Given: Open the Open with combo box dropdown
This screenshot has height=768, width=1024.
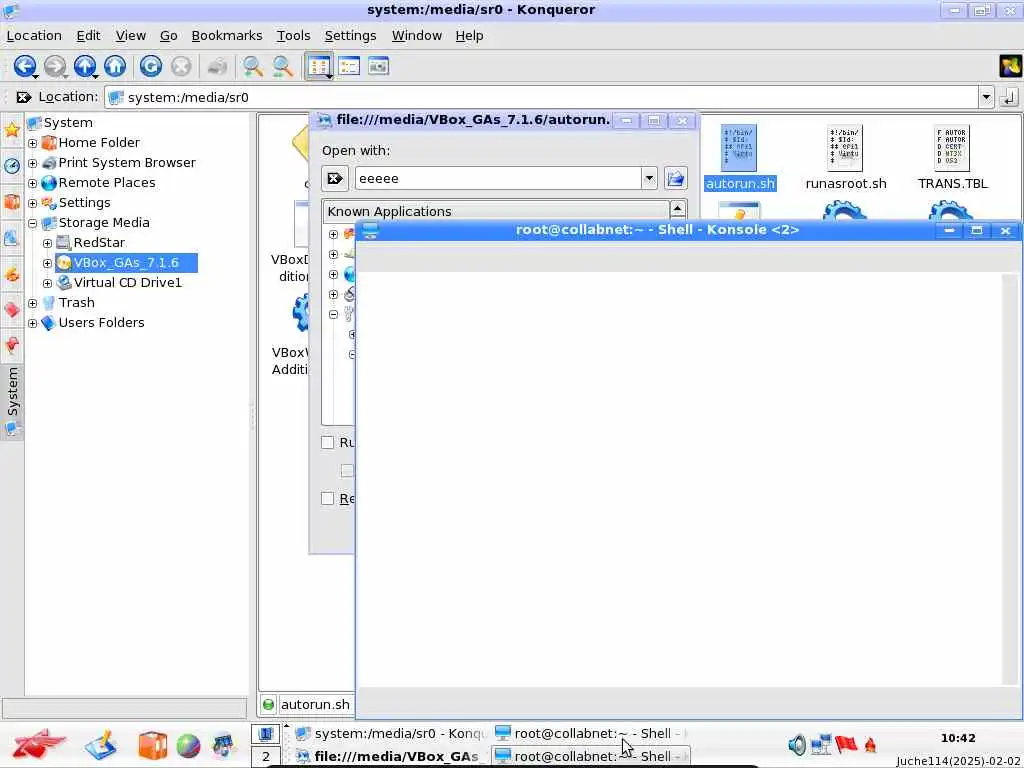Looking at the screenshot, I should [649, 178].
